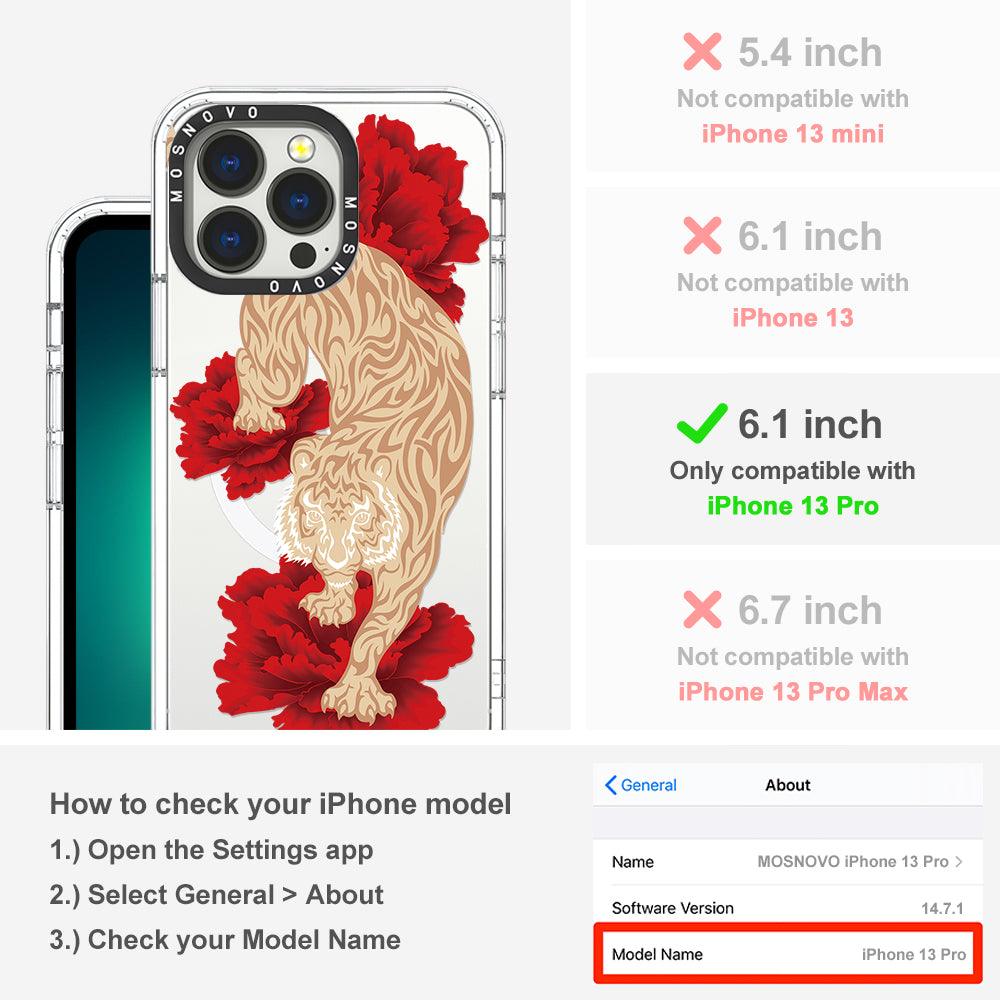Viewport: 1000px width, 1000px height.
Task: Click the green checkmark beside 6.1 inch
Action: (x=702, y=423)
